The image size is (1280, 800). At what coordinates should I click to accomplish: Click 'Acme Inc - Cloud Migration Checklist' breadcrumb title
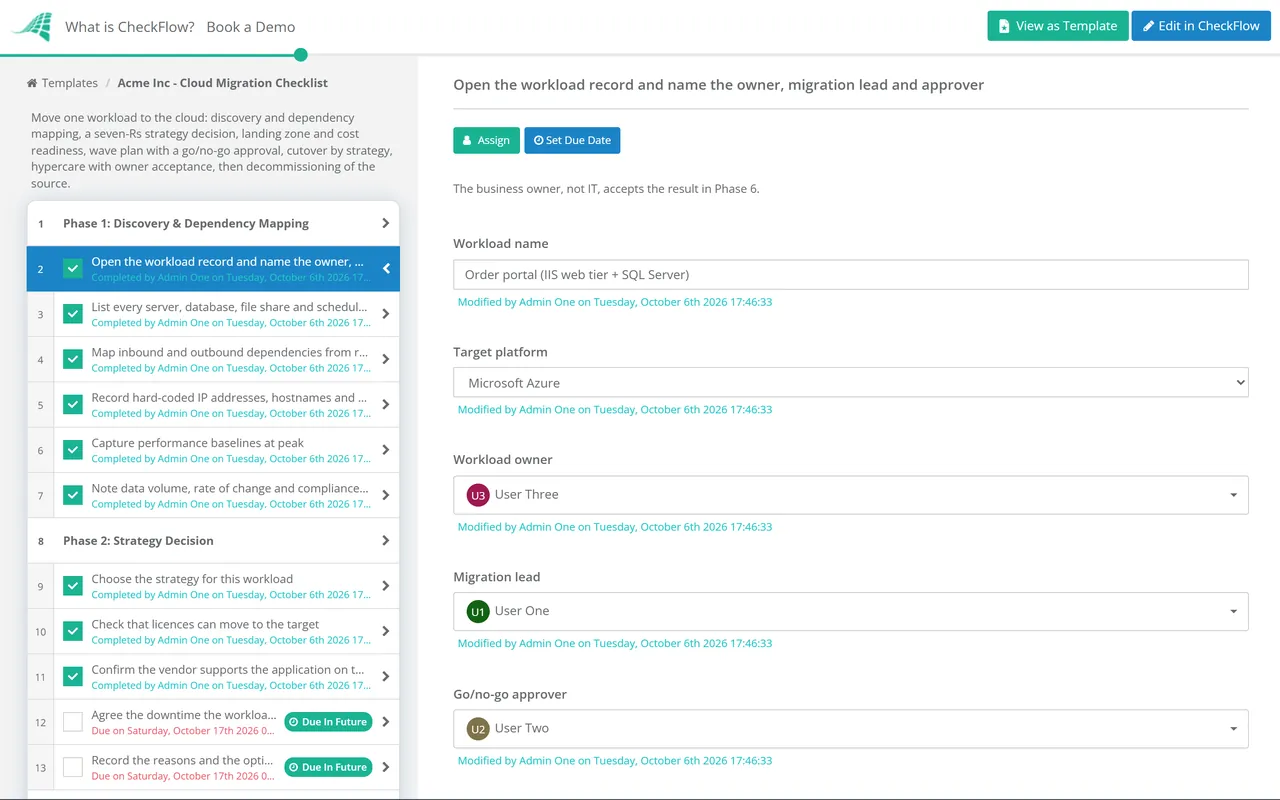223,83
